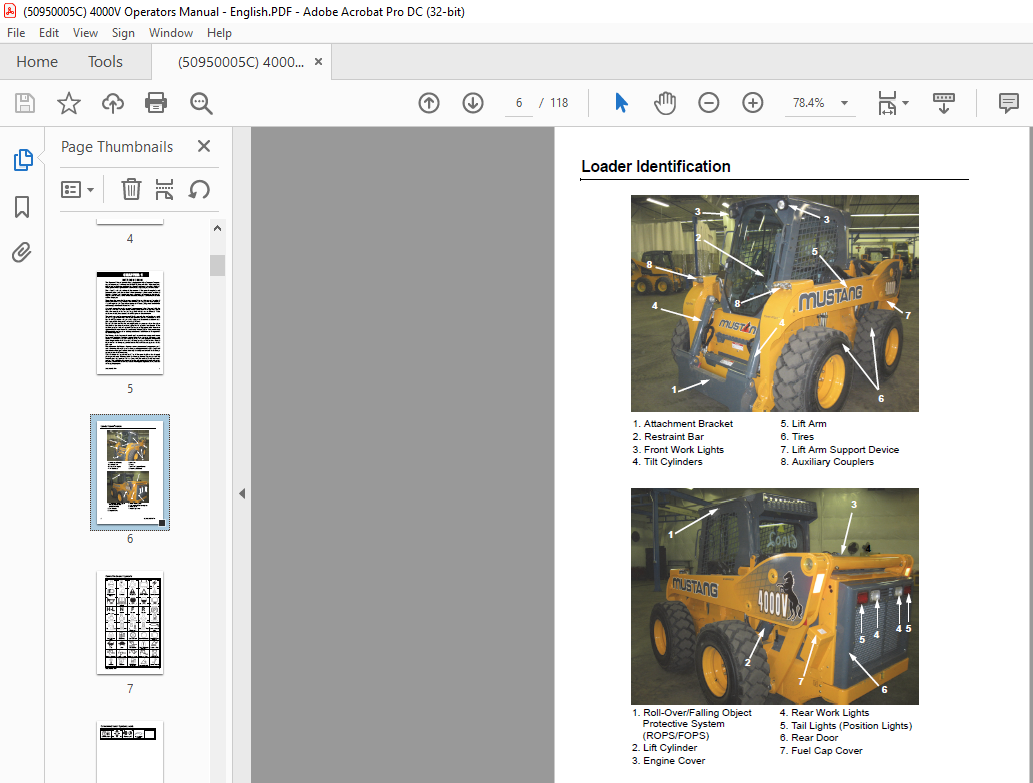Click the Fuel Cap Cover entry
This screenshot has width=1033, height=783.
pos(821,751)
